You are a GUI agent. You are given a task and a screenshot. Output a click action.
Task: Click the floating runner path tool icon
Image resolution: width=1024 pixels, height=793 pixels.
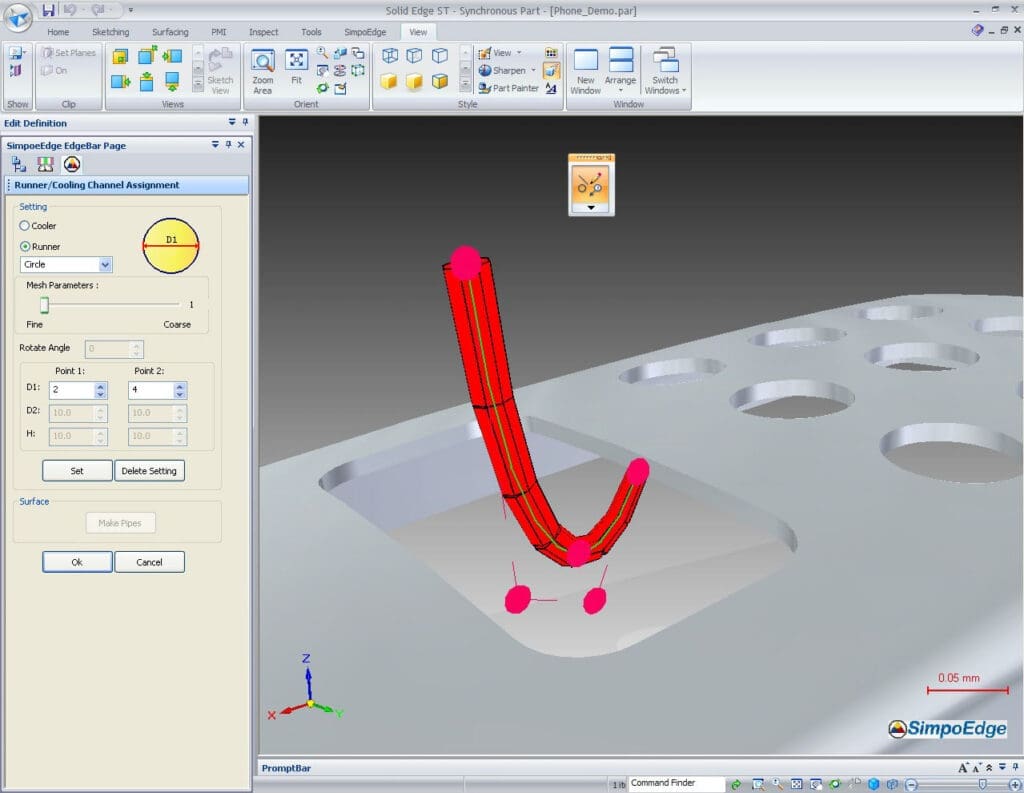(590, 184)
